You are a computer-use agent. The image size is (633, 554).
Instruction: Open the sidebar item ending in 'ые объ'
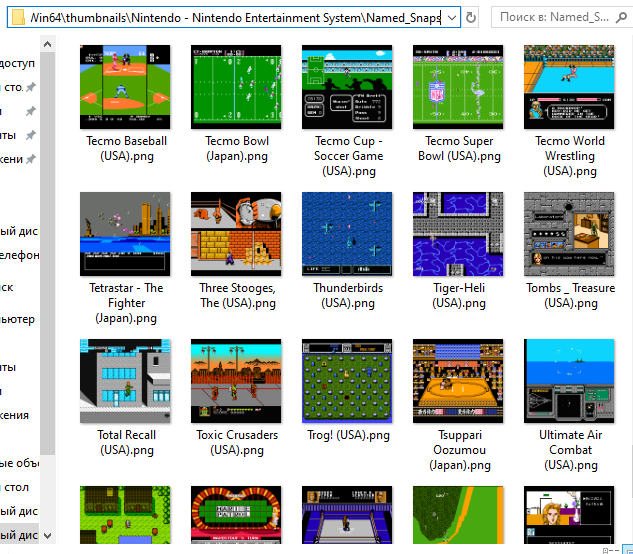click(19, 464)
